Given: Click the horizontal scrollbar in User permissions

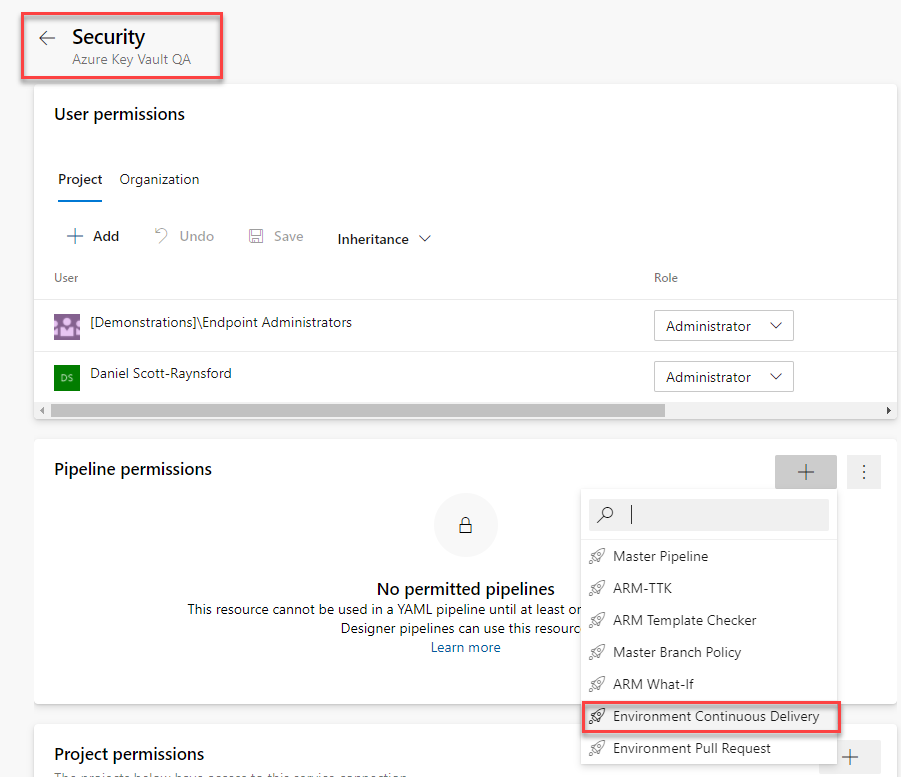Looking at the screenshot, I should pyautogui.click(x=357, y=410).
